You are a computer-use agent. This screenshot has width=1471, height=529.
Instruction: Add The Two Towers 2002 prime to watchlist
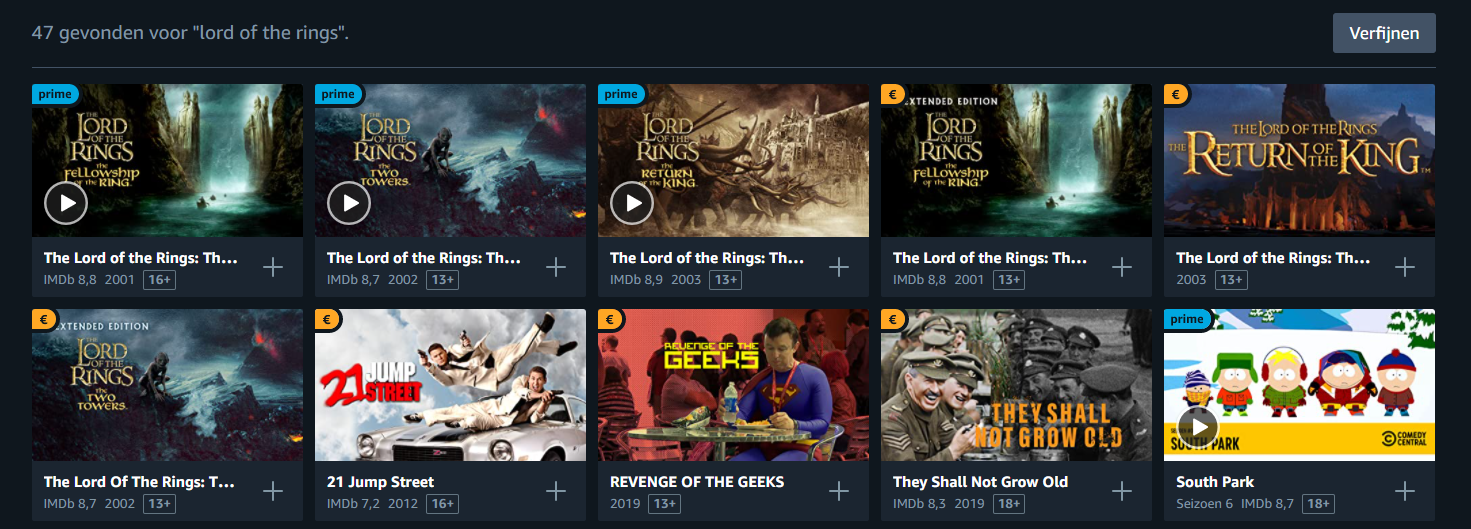pyautogui.click(x=556, y=267)
